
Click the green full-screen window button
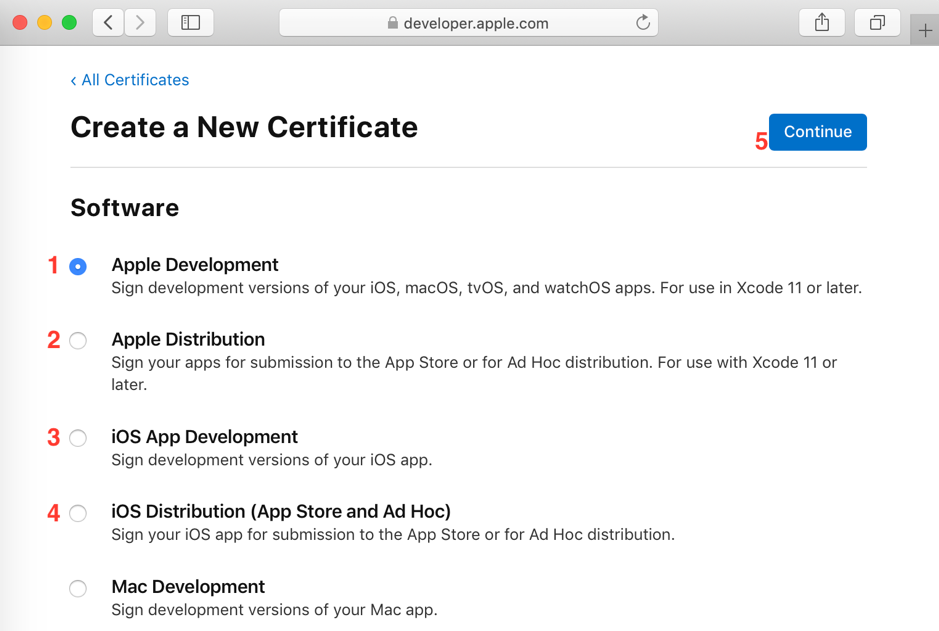coord(69,23)
